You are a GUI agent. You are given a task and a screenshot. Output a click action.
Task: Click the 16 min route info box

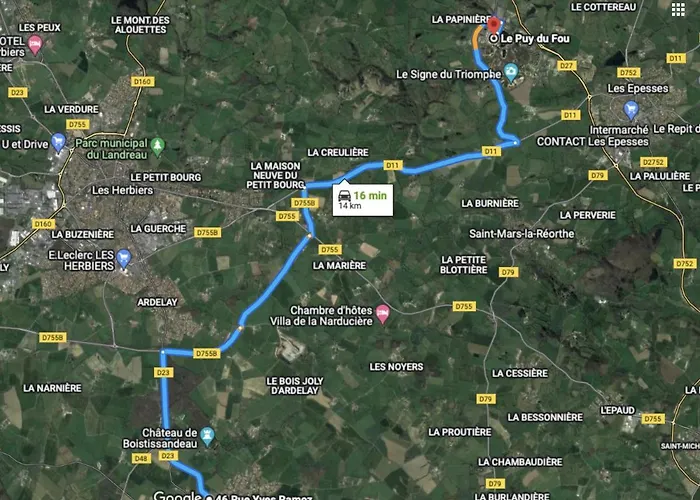point(363,200)
